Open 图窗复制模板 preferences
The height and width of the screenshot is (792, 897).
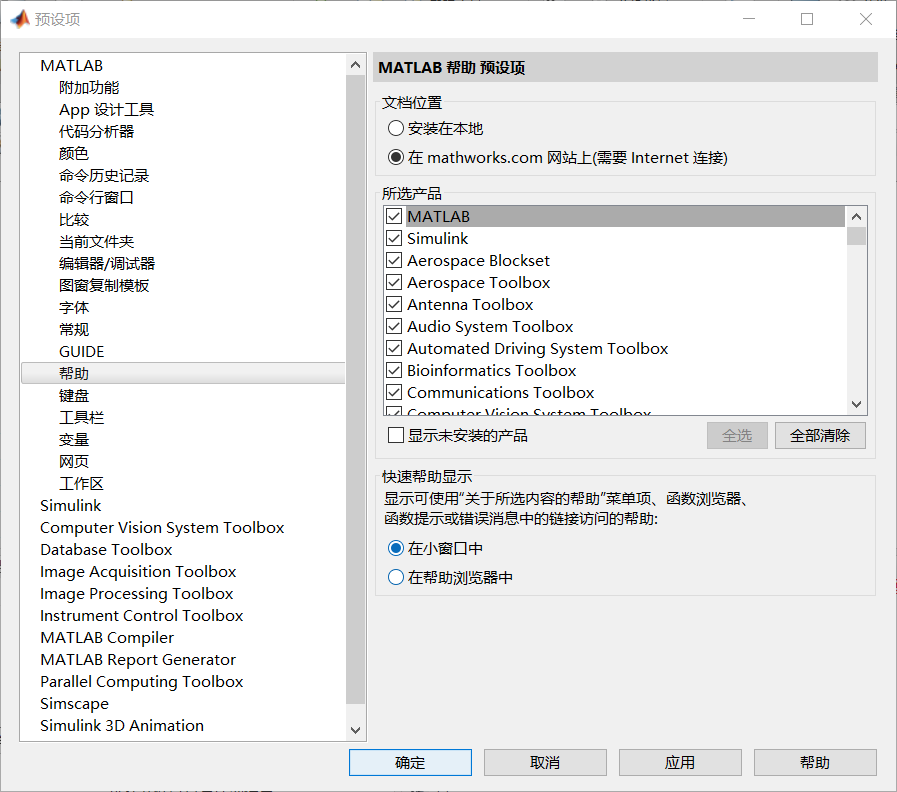(104, 286)
